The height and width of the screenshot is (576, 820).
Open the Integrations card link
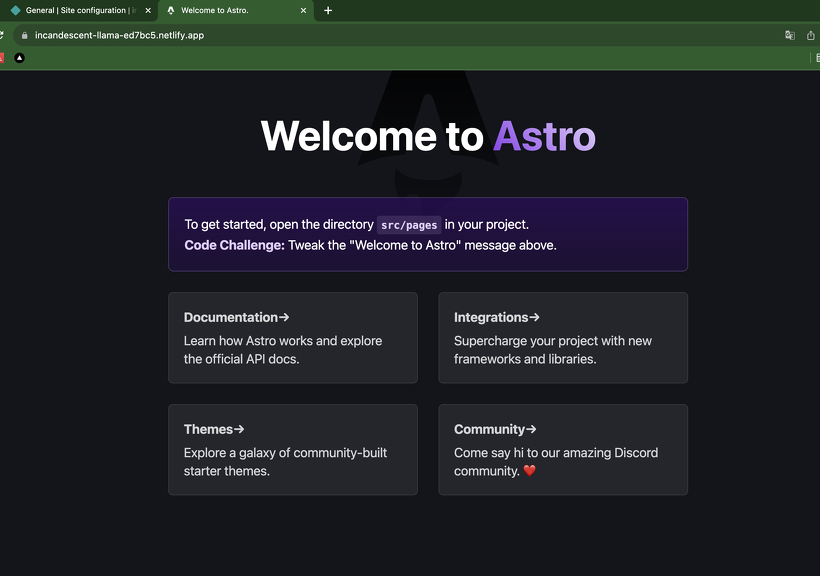click(563, 338)
